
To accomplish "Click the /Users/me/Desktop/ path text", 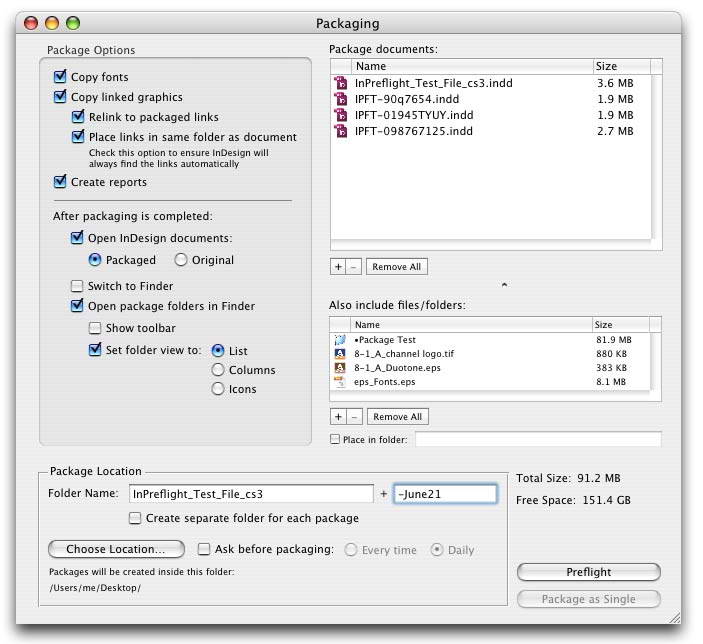I will [x=95, y=588].
